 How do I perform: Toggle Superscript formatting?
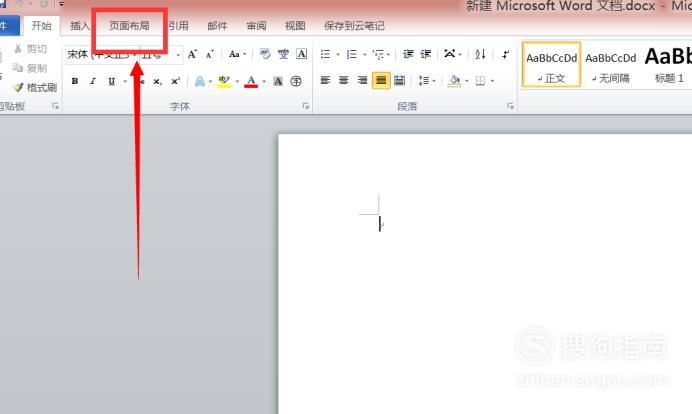(176, 81)
